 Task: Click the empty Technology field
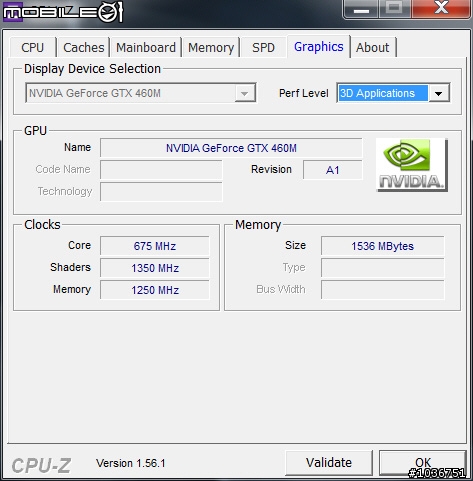coord(161,192)
